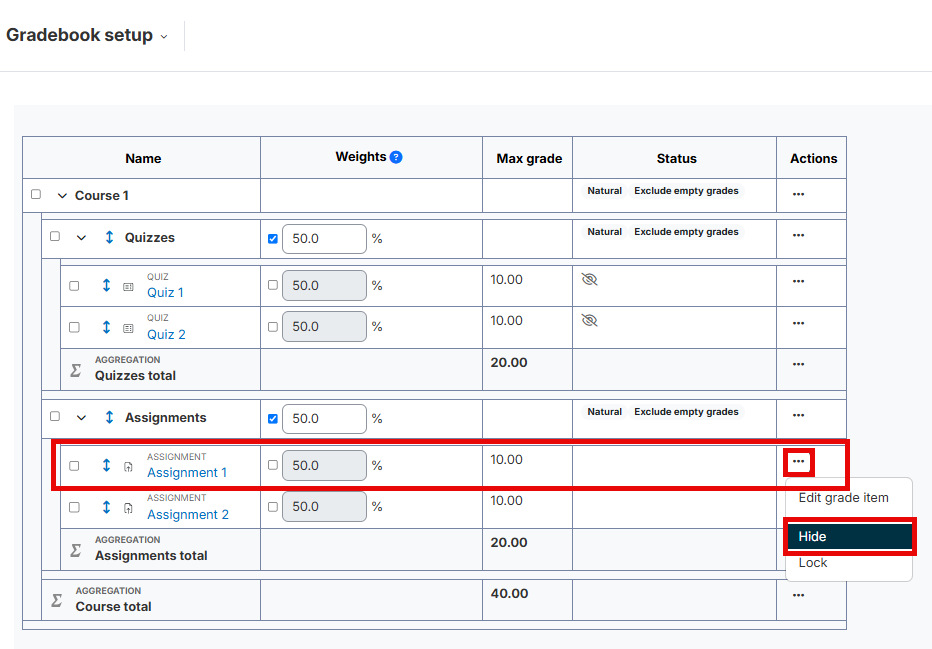The height and width of the screenshot is (649, 932).
Task: Click move arrow icon for Quiz 2
Action: [x=106, y=327]
